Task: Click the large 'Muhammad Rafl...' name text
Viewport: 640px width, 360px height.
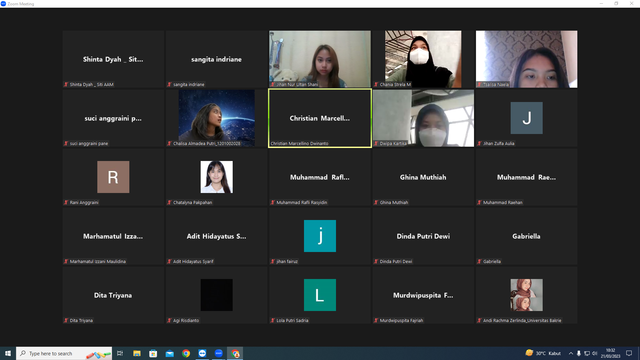Action: tap(320, 177)
